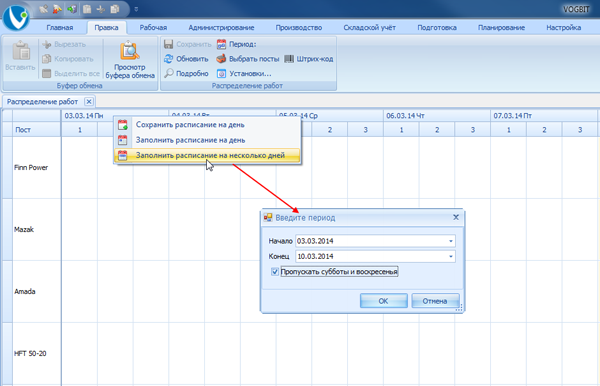Click the Установки... label in ribbon
Screen dimensions: 600x386
point(250,73)
